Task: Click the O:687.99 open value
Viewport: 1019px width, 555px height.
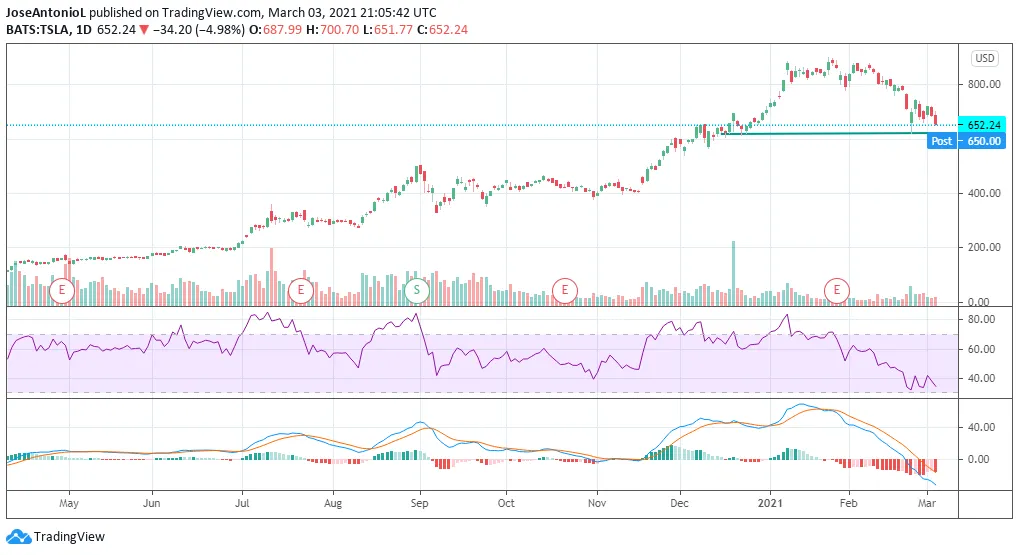Action: point(274,30)
